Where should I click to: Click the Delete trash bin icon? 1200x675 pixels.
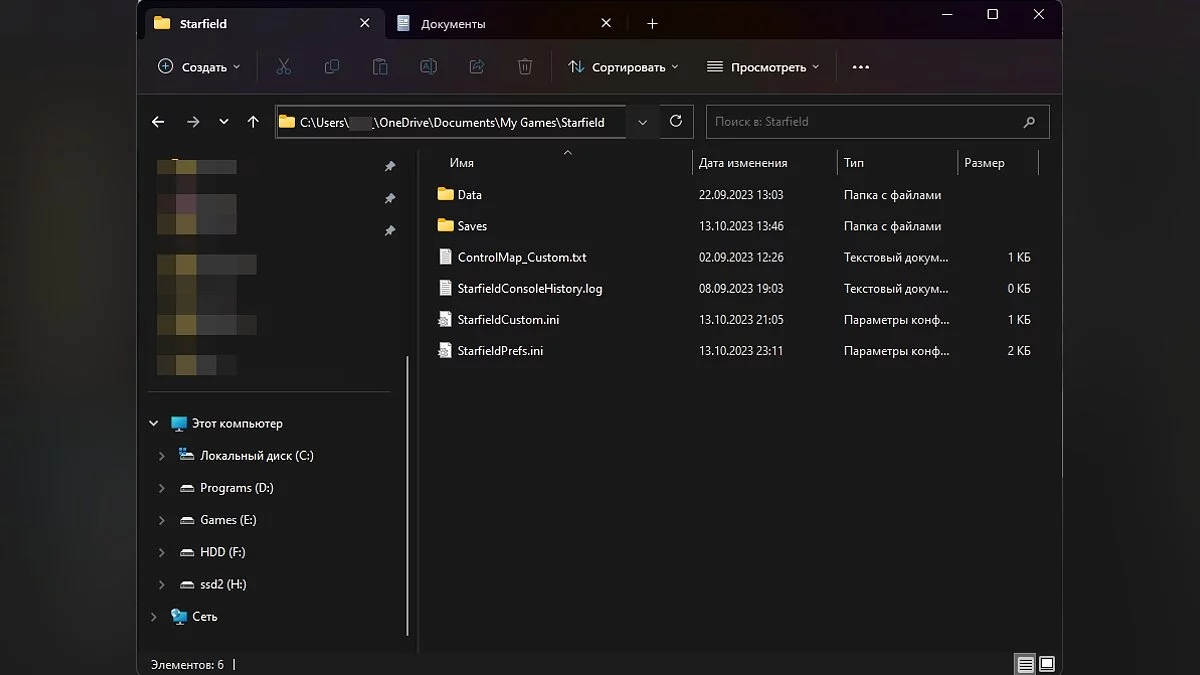tap(525, 67)
